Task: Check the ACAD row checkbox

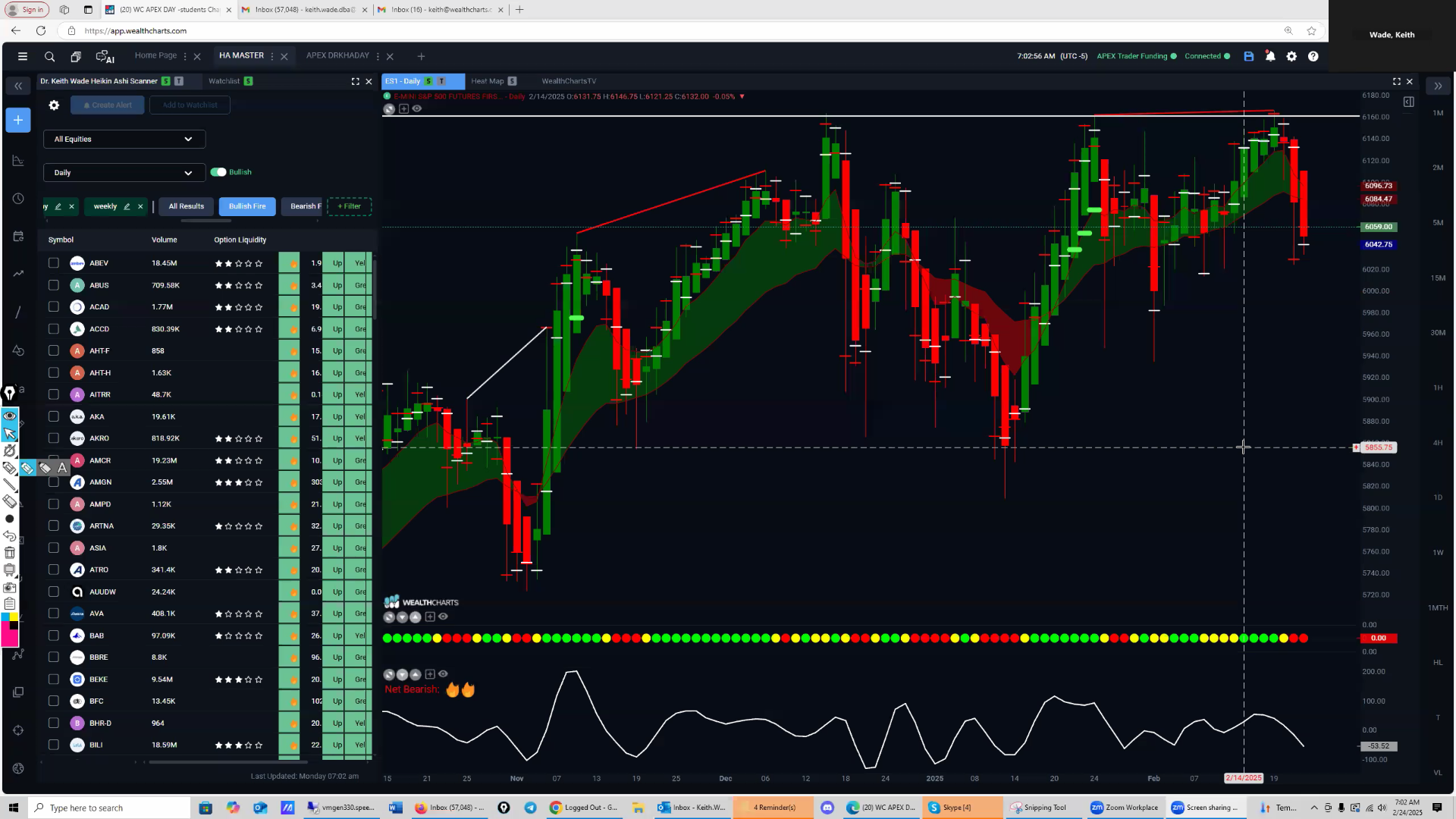Action: pos(53,307)
